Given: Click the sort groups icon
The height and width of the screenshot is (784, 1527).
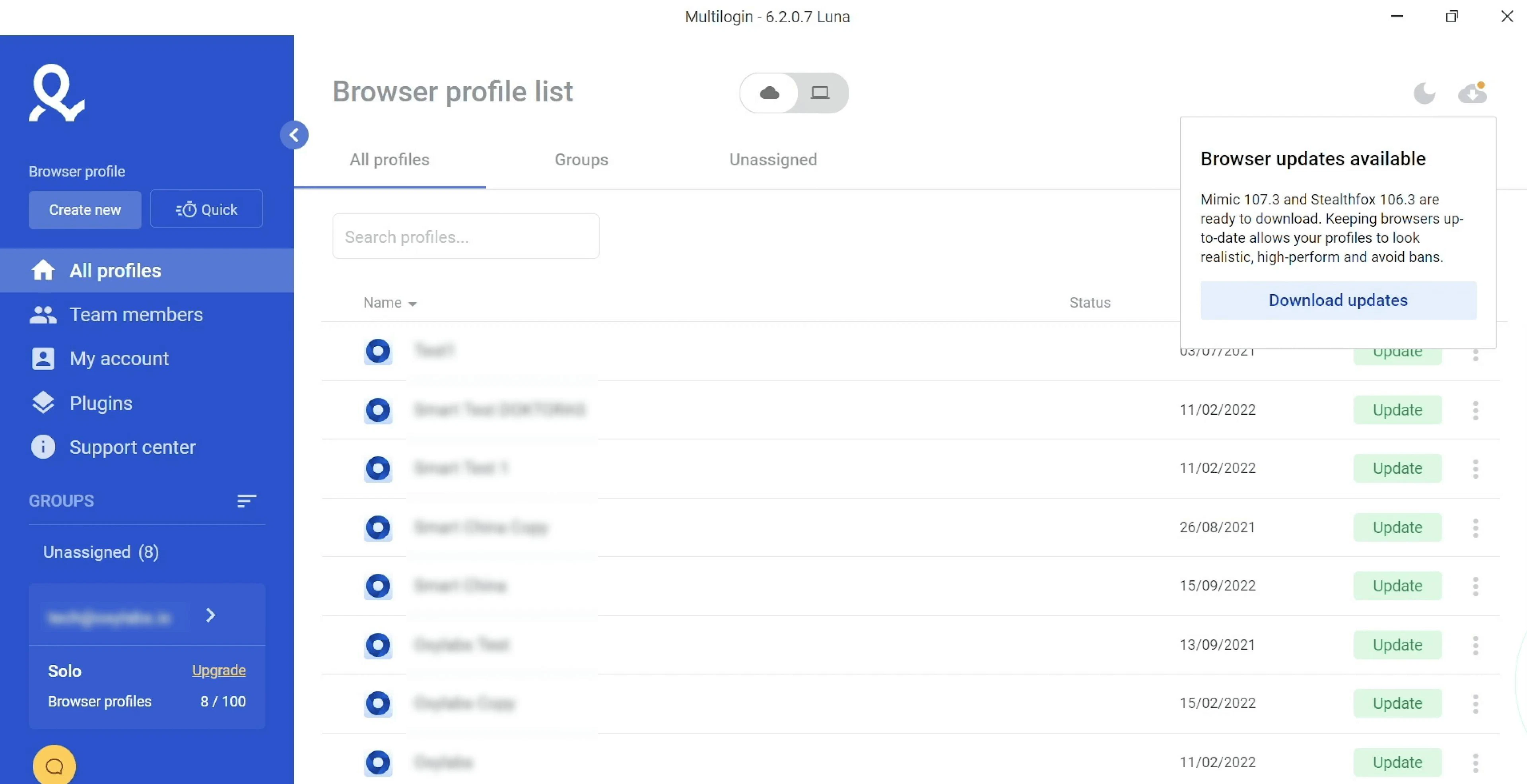Looking at the screenshot, I should [247, 501].
